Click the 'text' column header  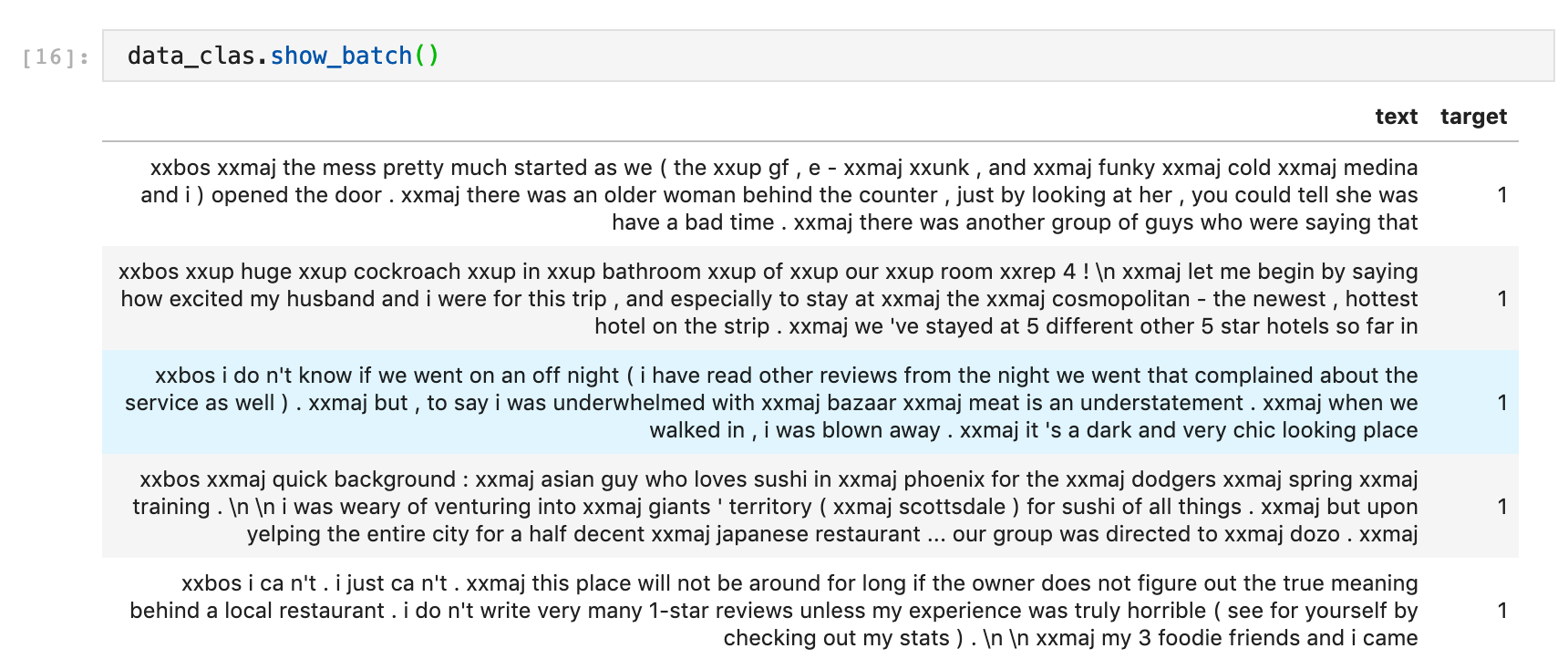tap(1396, 117)
